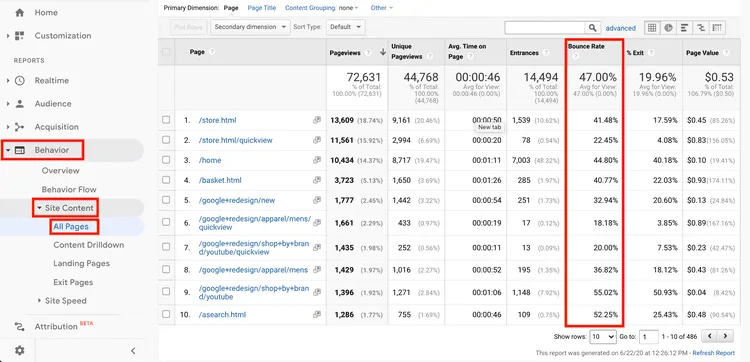Open Behavior Flow report

[69, 189]
